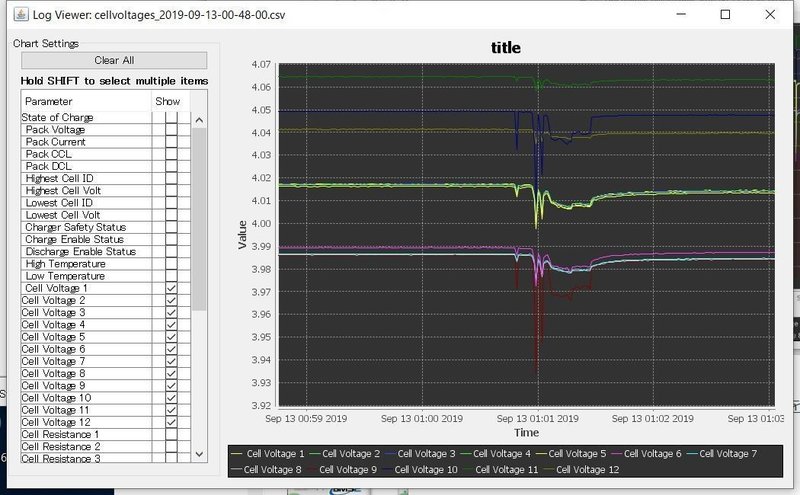Show the High Temperature parameter
Viewport: 800px width, 495px height.
pyautogui.click(x=171, y=264)
